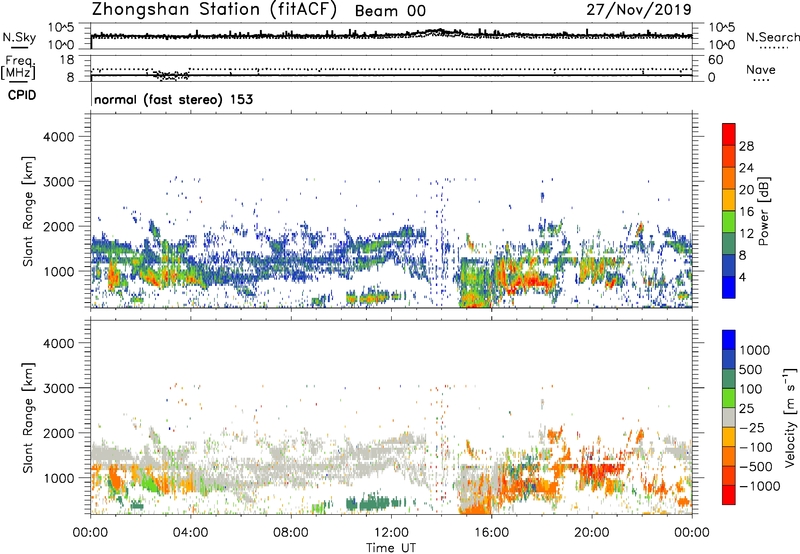
Task: Click the 'Power [dB]' colorbar label
Action: point(763,211)
